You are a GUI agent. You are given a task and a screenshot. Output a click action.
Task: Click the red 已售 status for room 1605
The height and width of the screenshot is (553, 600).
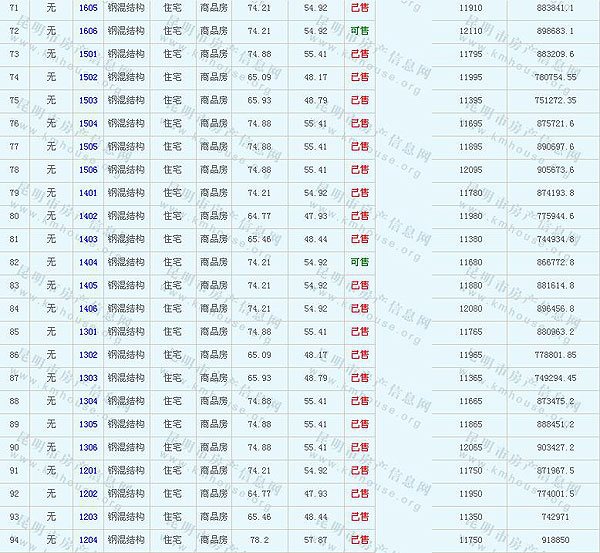coord(360,8)
